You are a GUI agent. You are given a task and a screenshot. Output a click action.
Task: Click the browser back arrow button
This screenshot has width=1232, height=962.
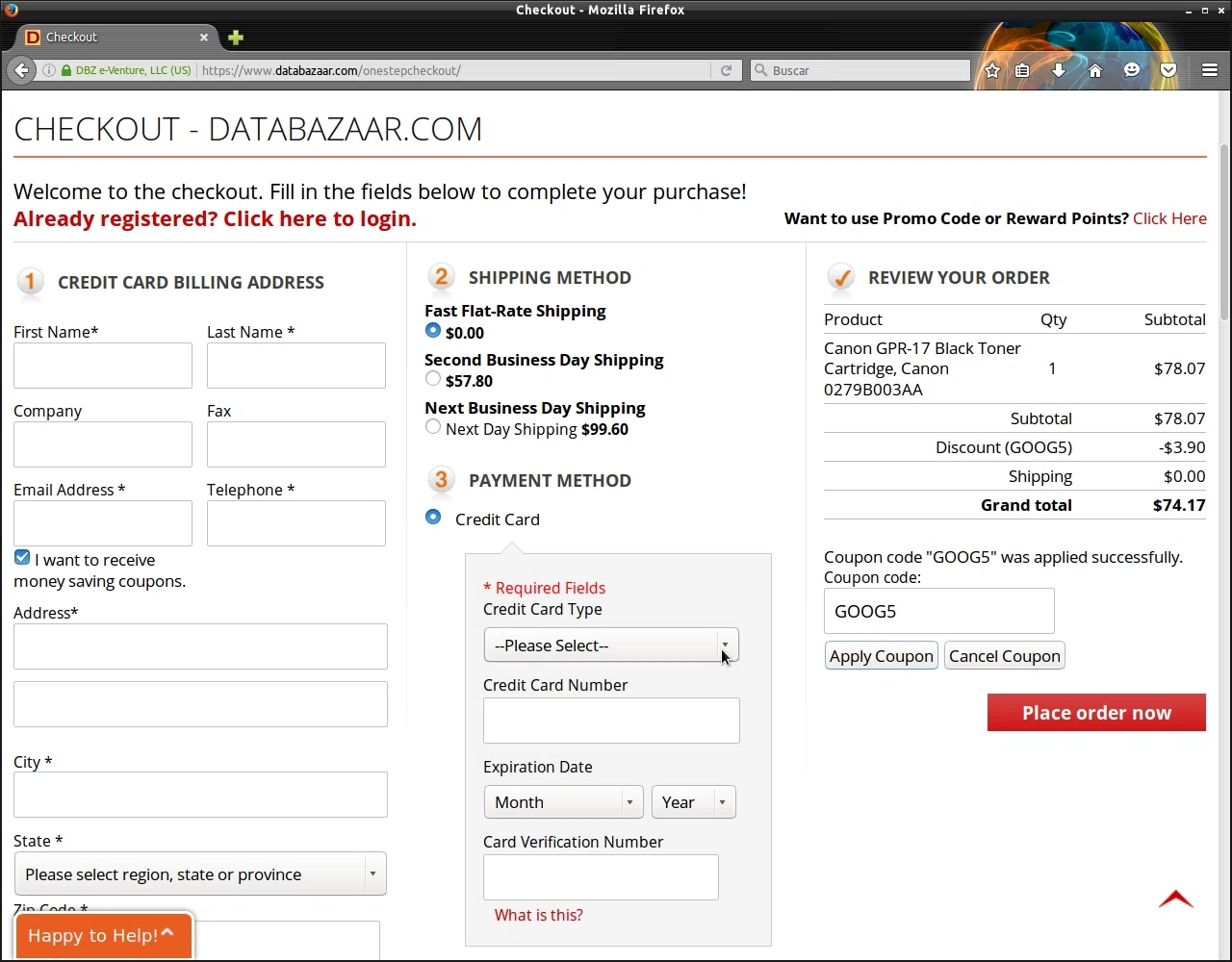pyautogui.click(x=21, y=70)
